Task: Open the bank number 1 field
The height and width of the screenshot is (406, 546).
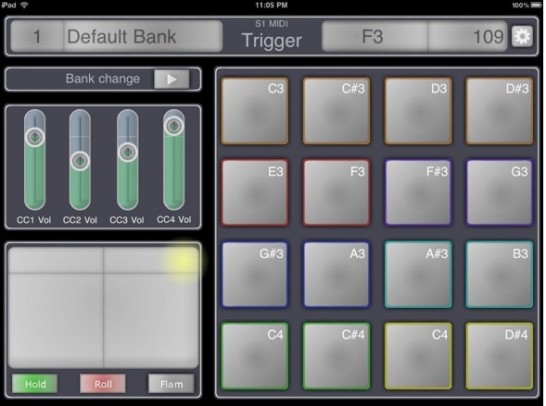Action: (37, 37)
